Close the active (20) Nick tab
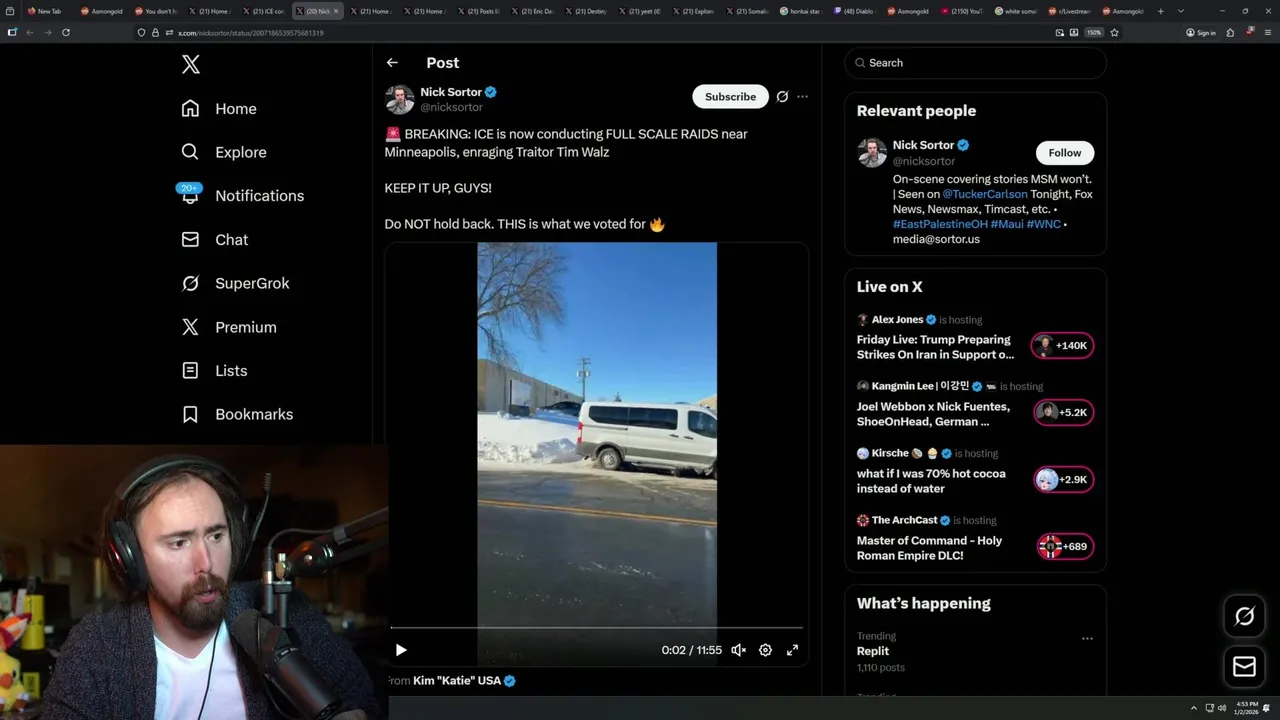This screenshot has width=1280, height=720. (x=336, y=11)
